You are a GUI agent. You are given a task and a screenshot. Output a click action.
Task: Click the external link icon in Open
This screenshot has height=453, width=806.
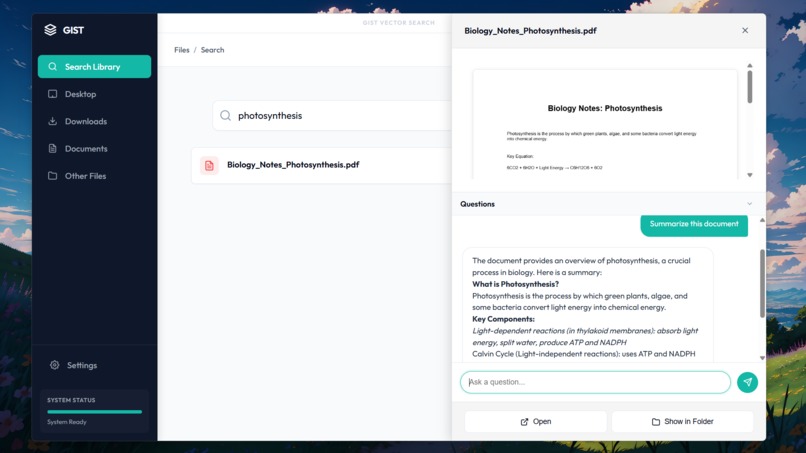(524, 422)
